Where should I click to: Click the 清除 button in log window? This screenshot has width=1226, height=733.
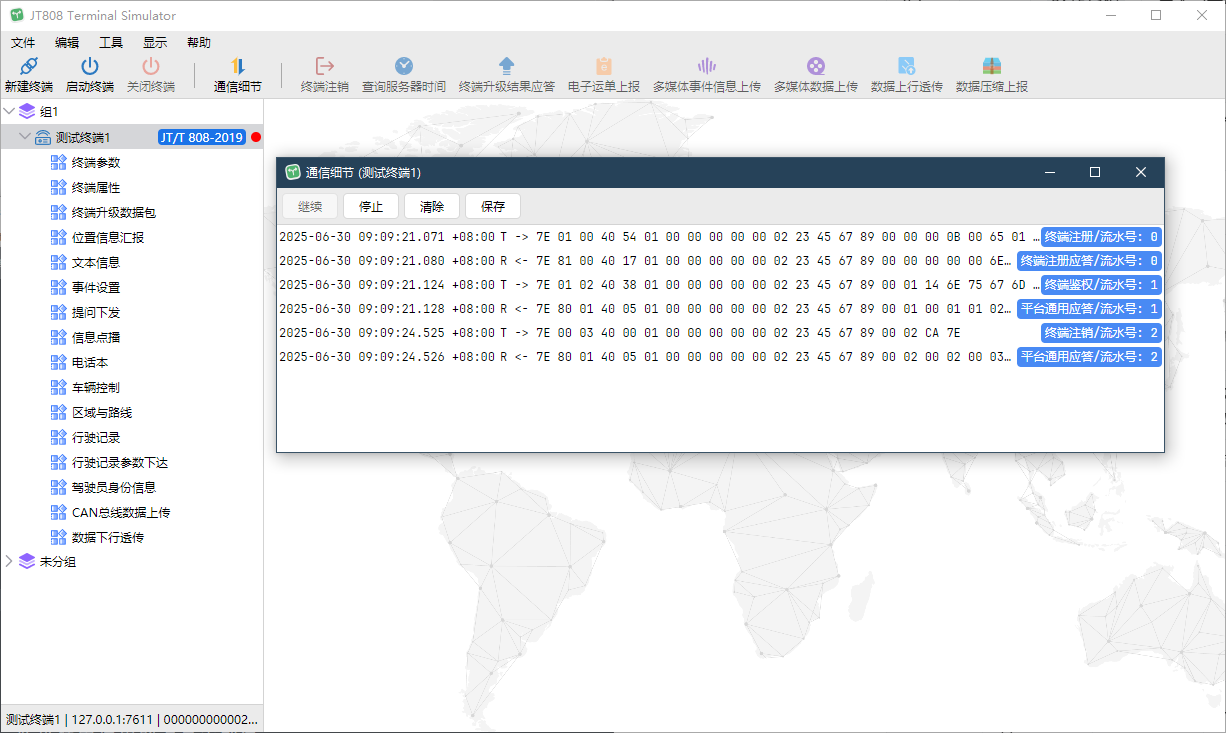432,207
